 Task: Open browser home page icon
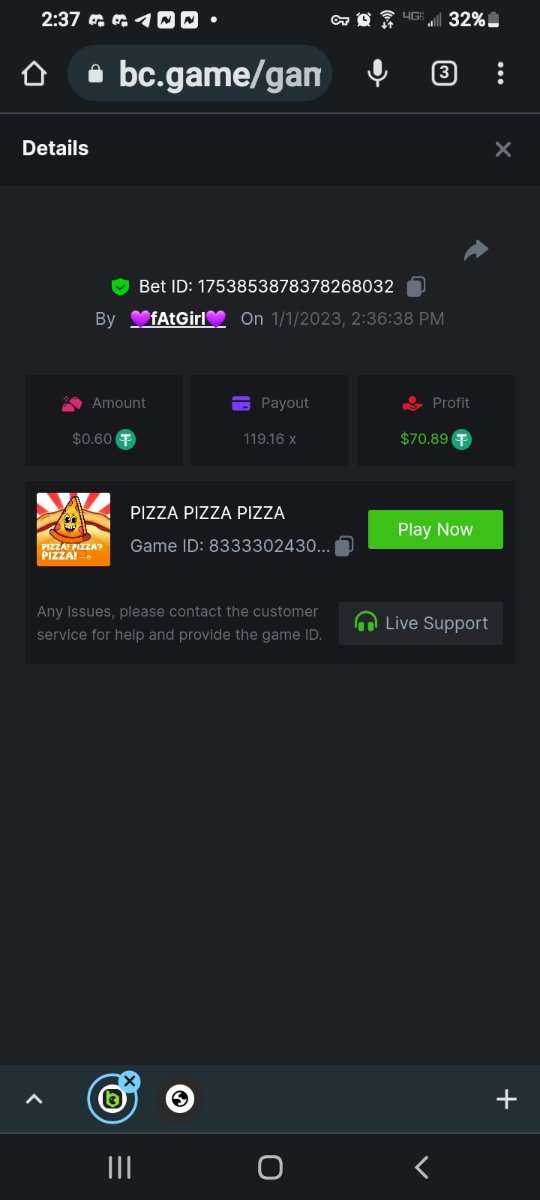coord(34,74)
